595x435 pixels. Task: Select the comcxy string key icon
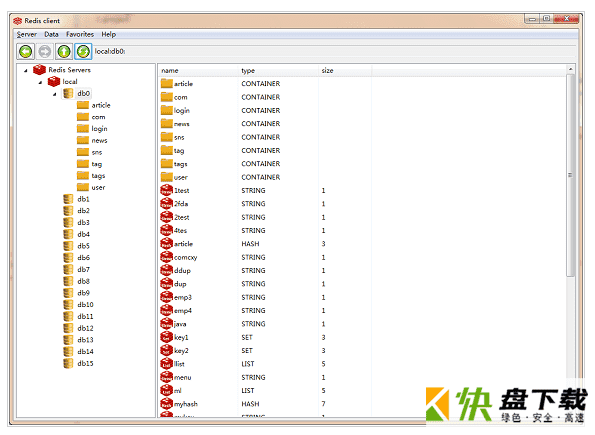[x=167, y=257]
